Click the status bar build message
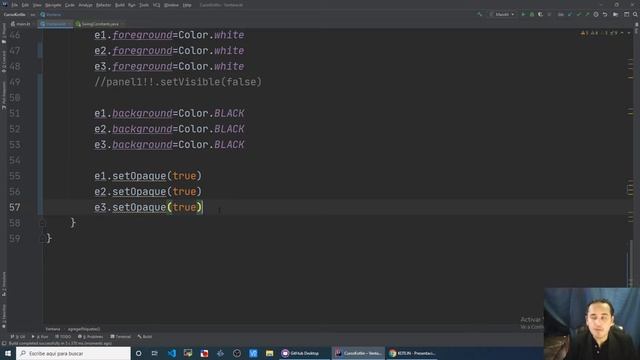The width and height of the screenshot is (640, 360). click(x=60, y=343)
